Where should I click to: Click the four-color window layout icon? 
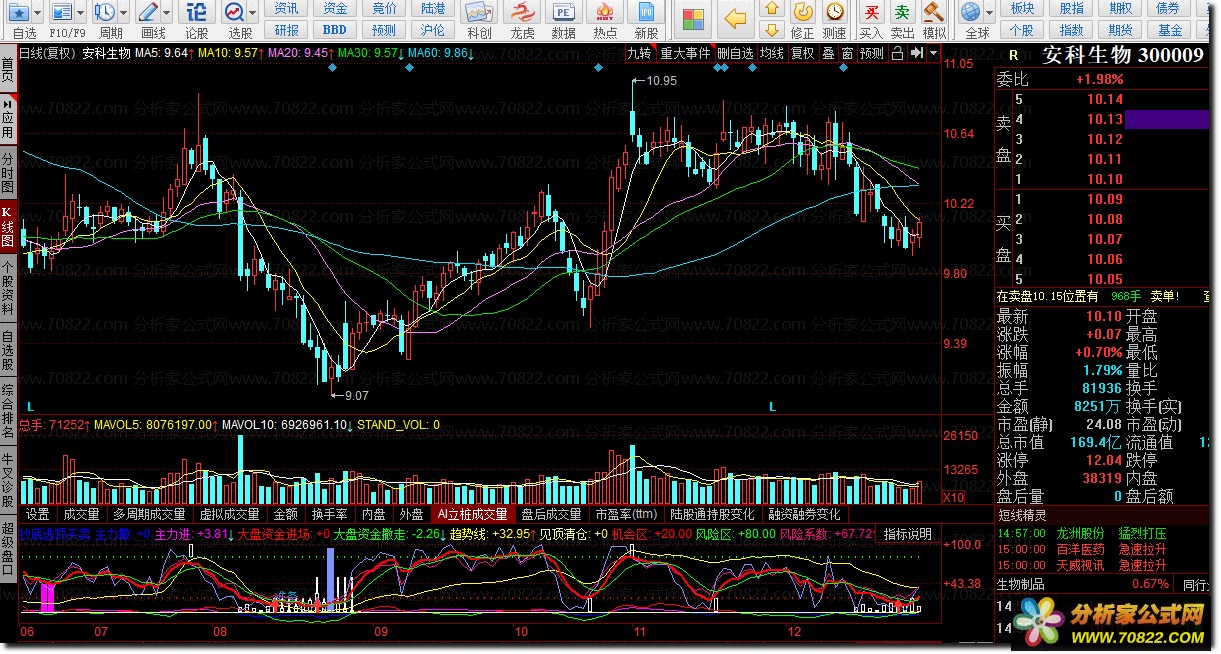(x=692, y=17)
